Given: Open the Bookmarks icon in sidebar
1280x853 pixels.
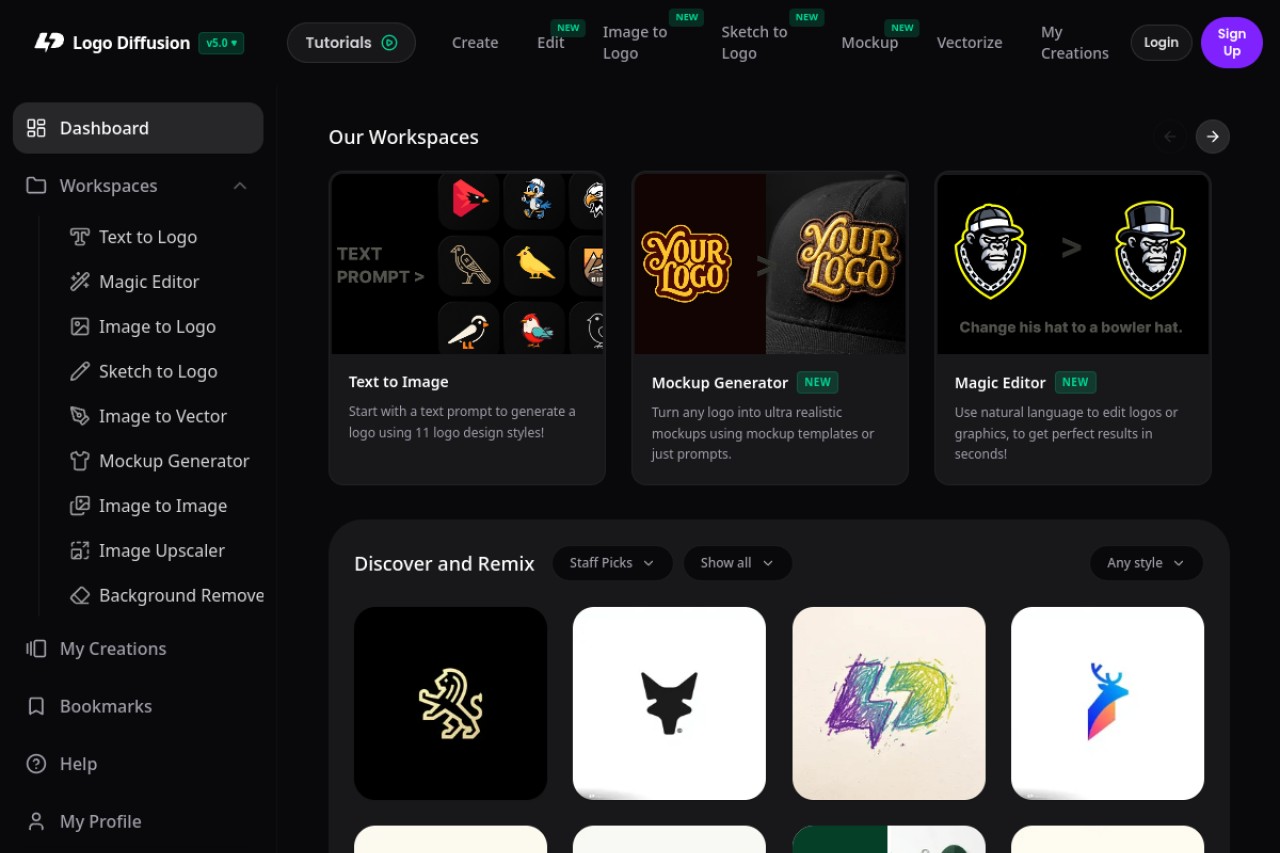Looking at the screenshot, I should click(36, 706).
